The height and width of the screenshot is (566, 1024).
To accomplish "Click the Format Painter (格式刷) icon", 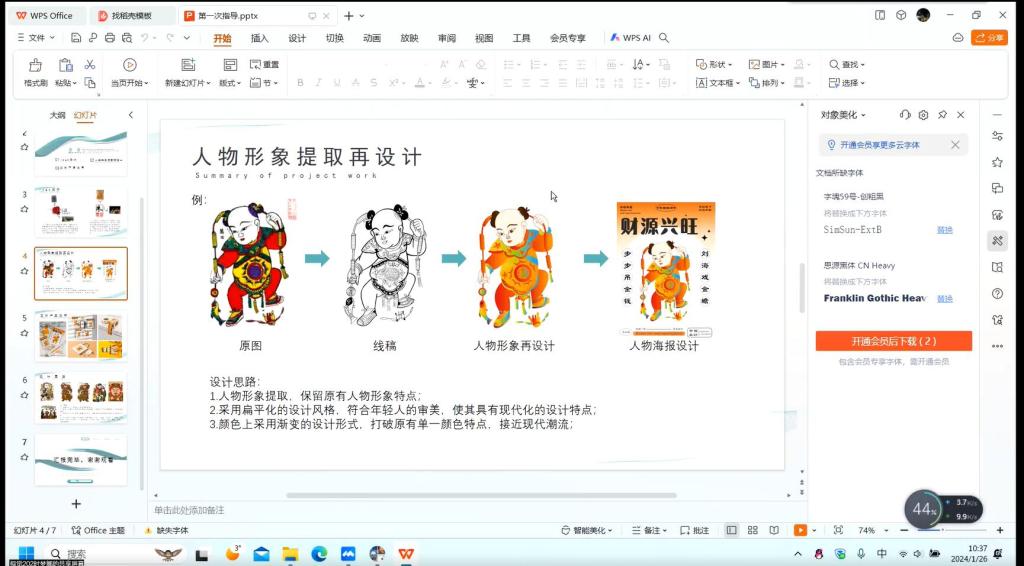I will pyautogui.click(x=35, y=65).
